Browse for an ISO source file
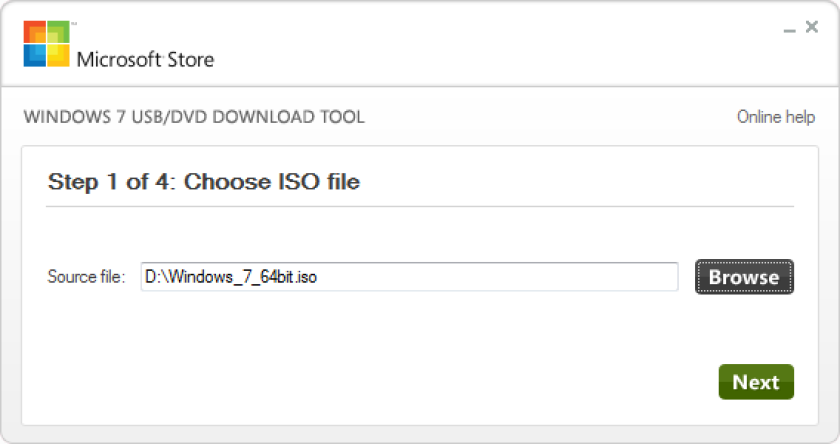Image resolution: width=840 pixels, height=444 pixels. pos(744,277)
